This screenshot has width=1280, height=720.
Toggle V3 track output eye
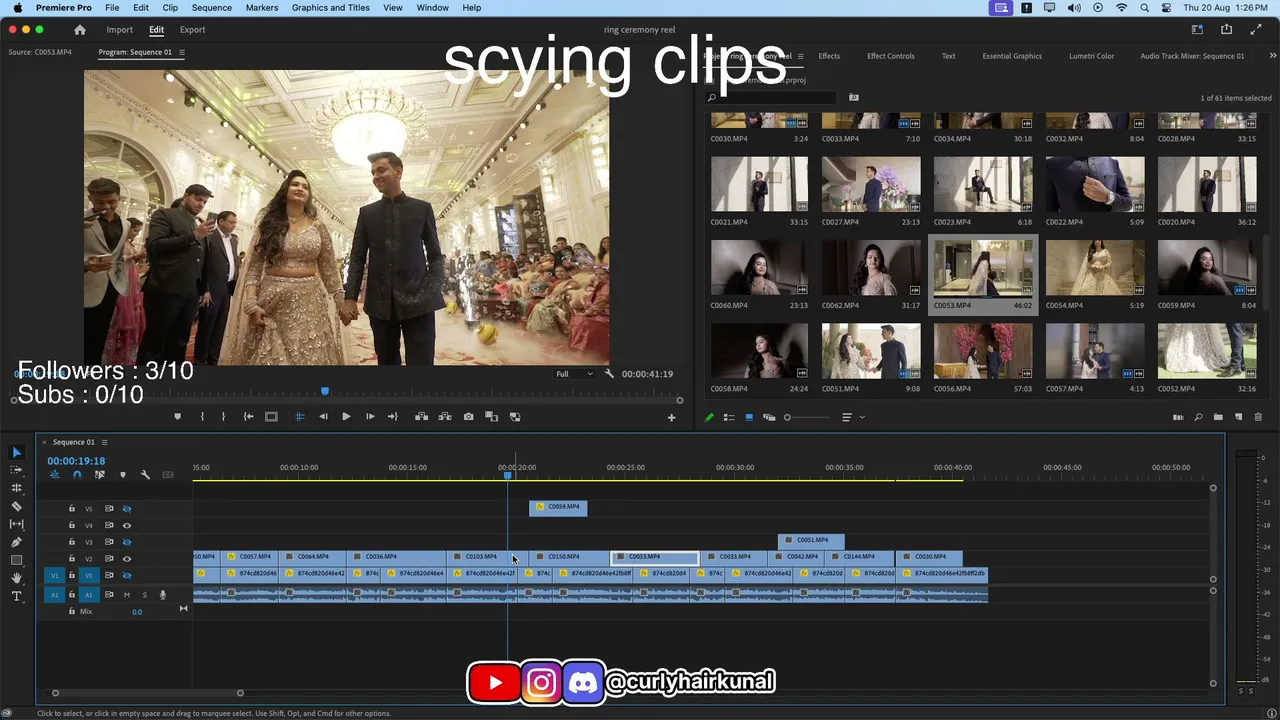pyautogui.click(x=127, y=542)
